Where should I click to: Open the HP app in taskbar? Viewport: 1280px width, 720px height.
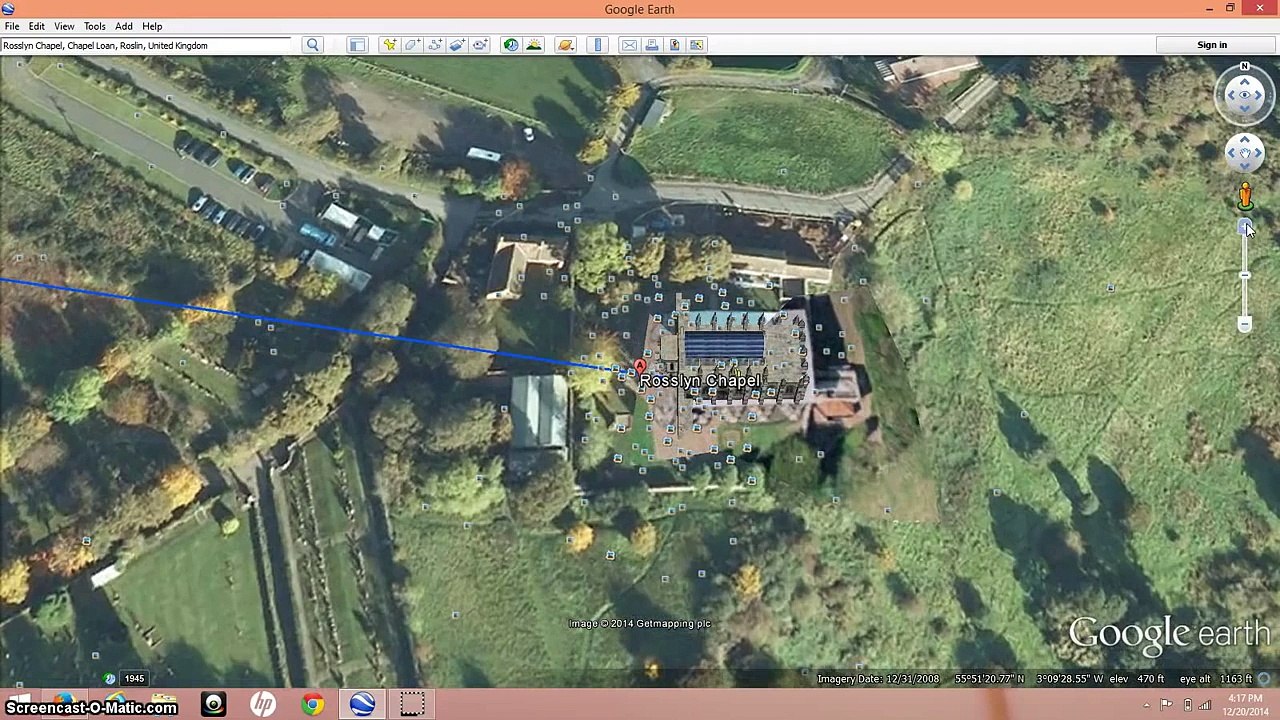pyautogui.click(x=263, y=704)
